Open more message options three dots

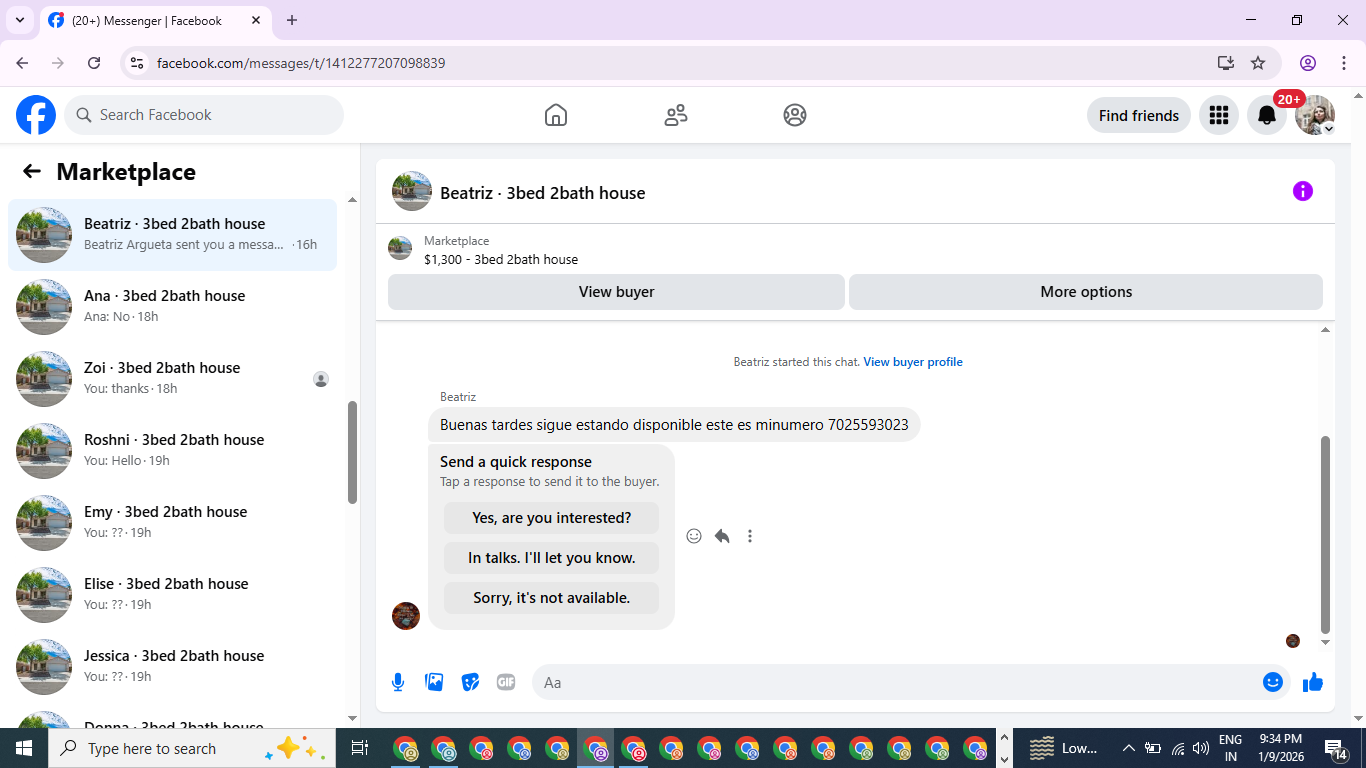coord(750,536)
